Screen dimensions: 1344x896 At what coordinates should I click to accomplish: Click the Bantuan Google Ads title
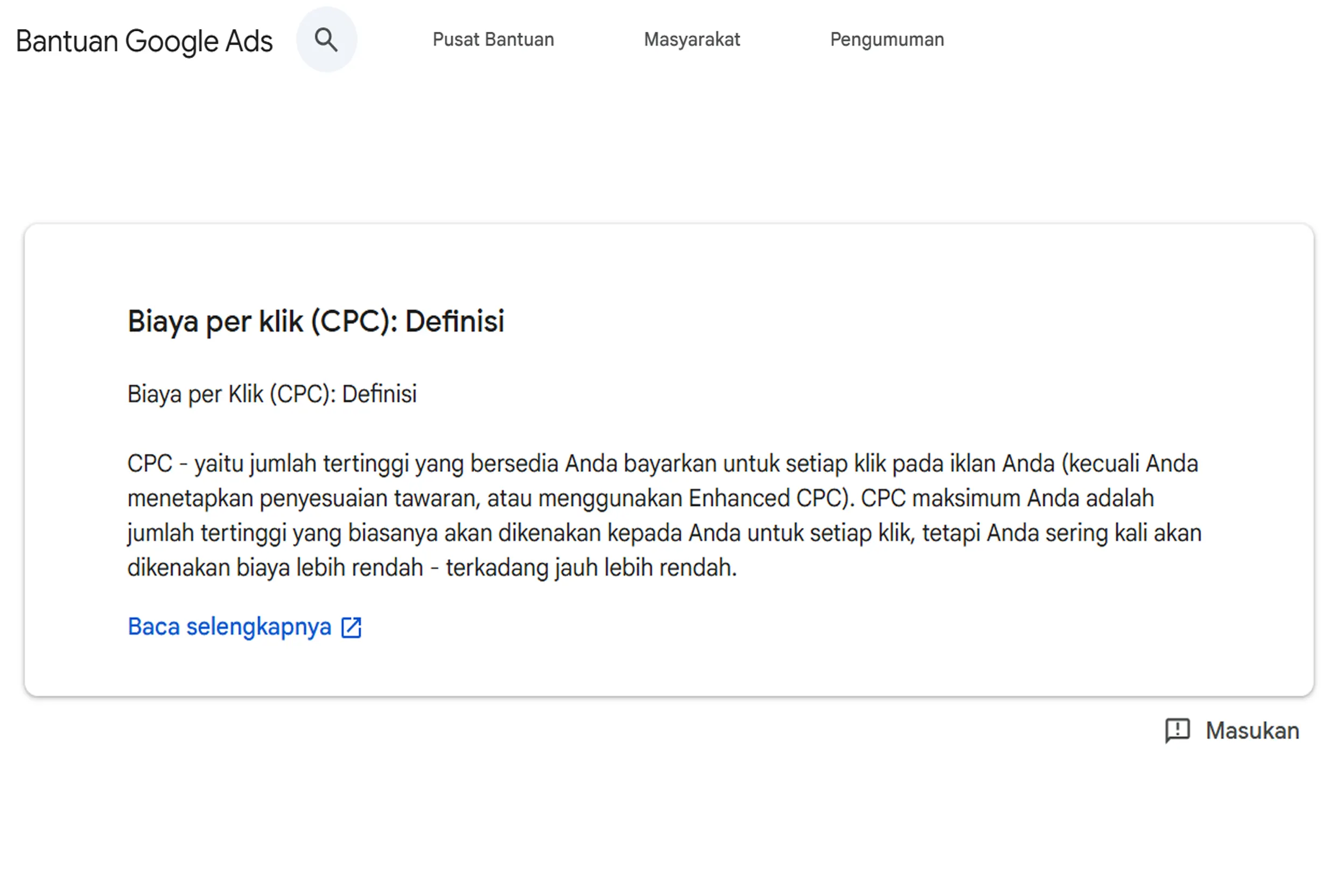tap(144, 41)
